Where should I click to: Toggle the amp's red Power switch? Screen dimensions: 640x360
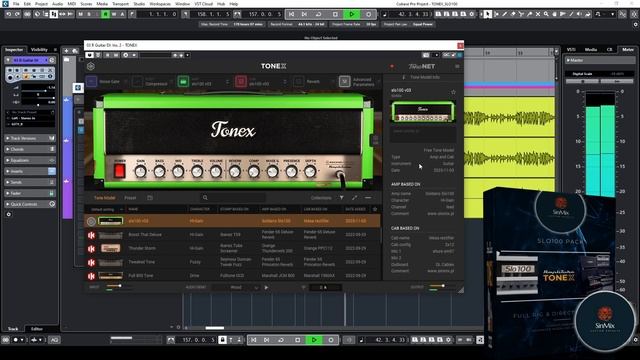(120, 171)
